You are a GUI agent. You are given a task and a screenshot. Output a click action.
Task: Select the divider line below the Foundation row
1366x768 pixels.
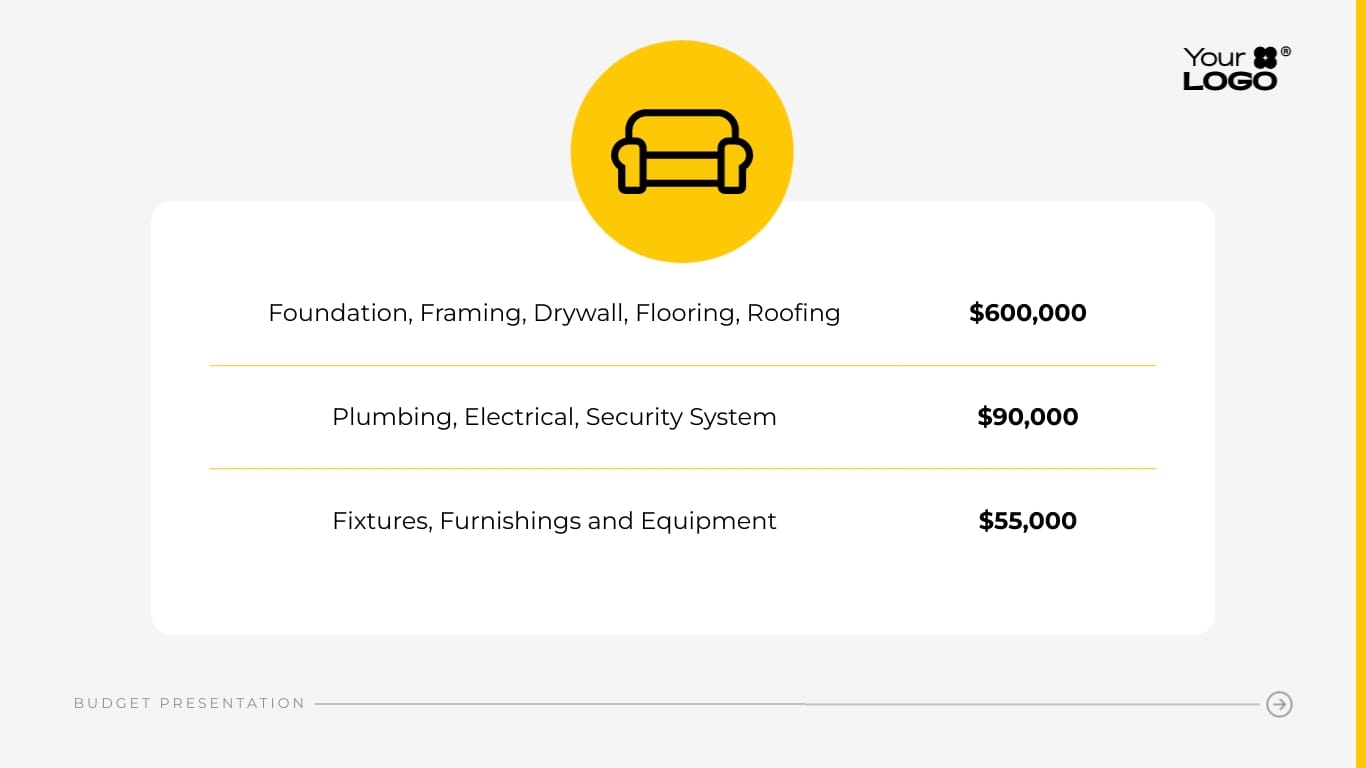coord(682,366)
